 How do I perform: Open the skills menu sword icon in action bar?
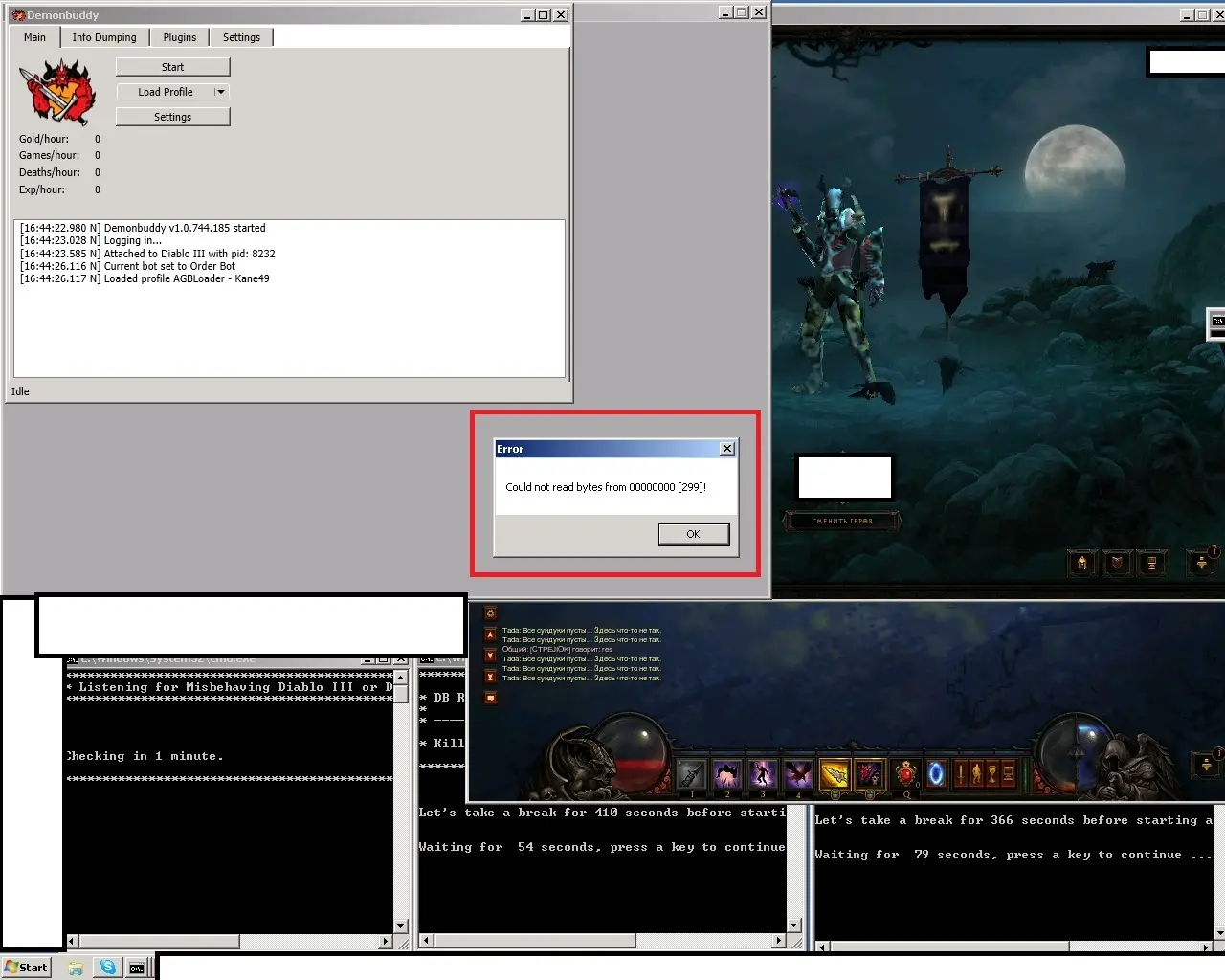[x=961, y=773]
